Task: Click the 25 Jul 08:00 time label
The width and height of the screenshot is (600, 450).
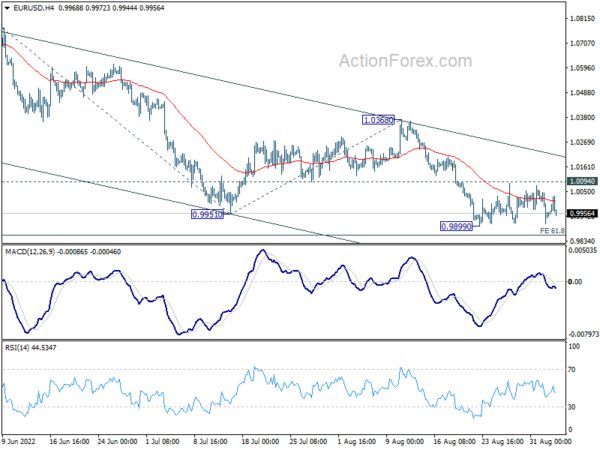Action: [x=308, y=442]
